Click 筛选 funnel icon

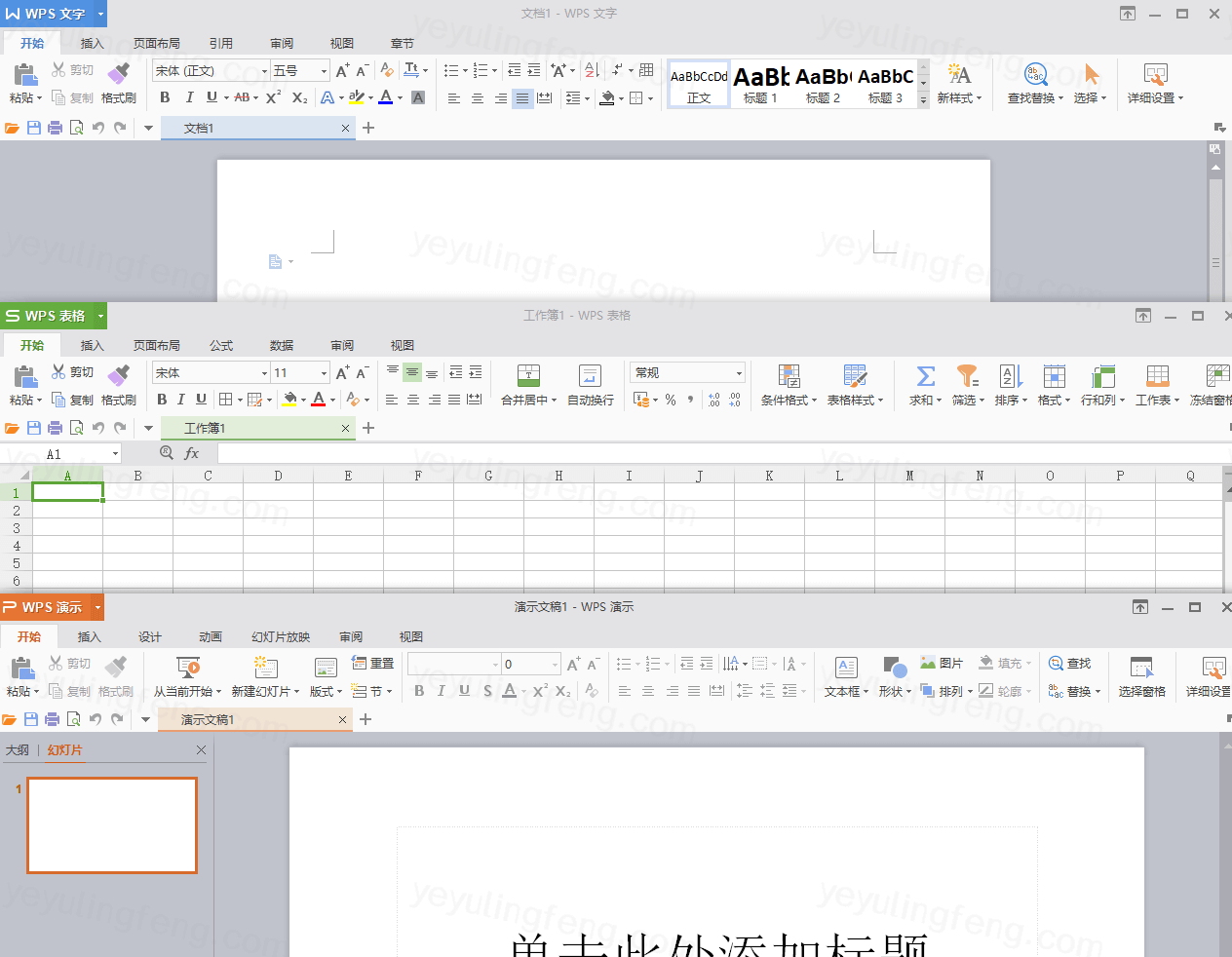tap(967, 376)
